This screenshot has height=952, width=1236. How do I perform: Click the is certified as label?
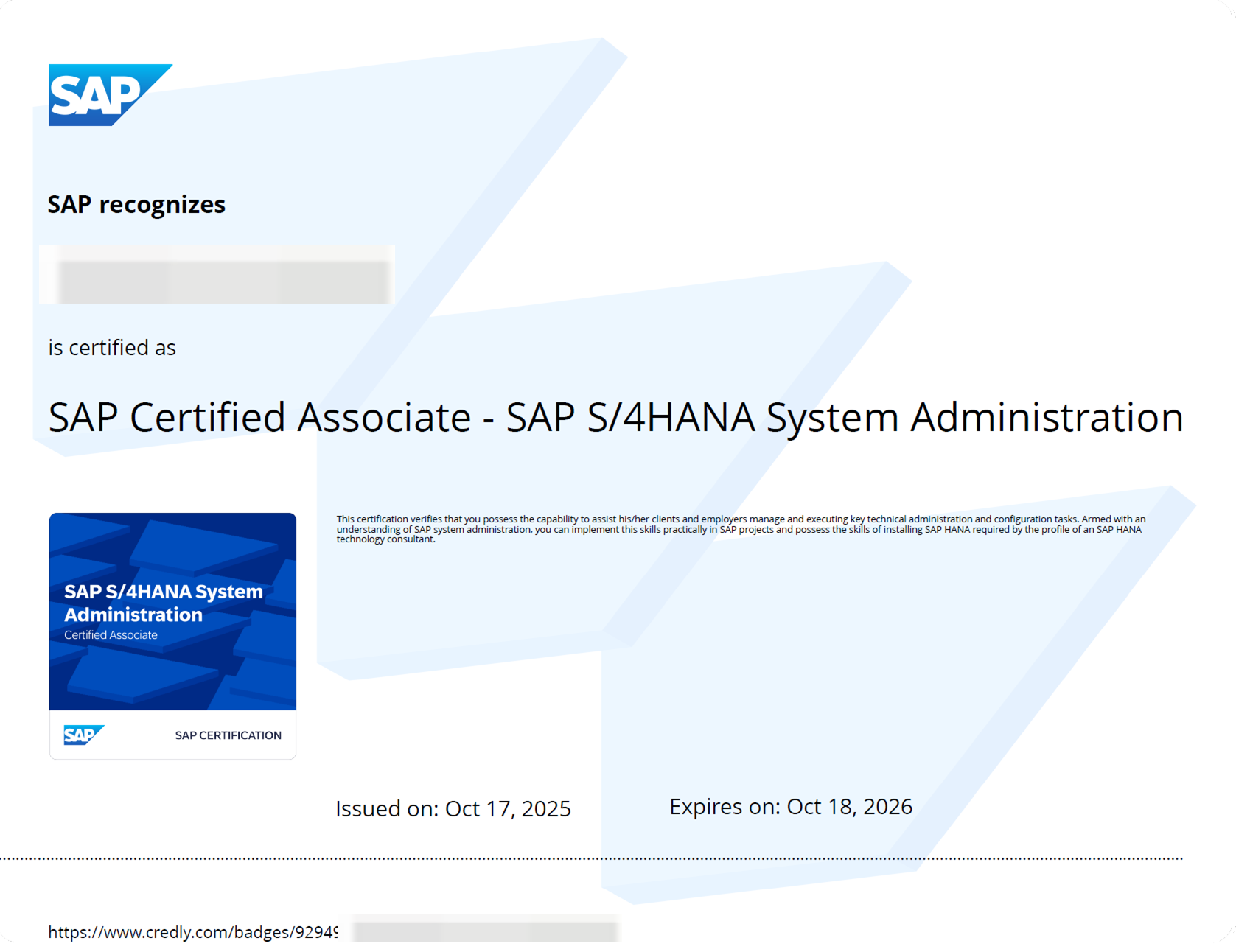112,347
